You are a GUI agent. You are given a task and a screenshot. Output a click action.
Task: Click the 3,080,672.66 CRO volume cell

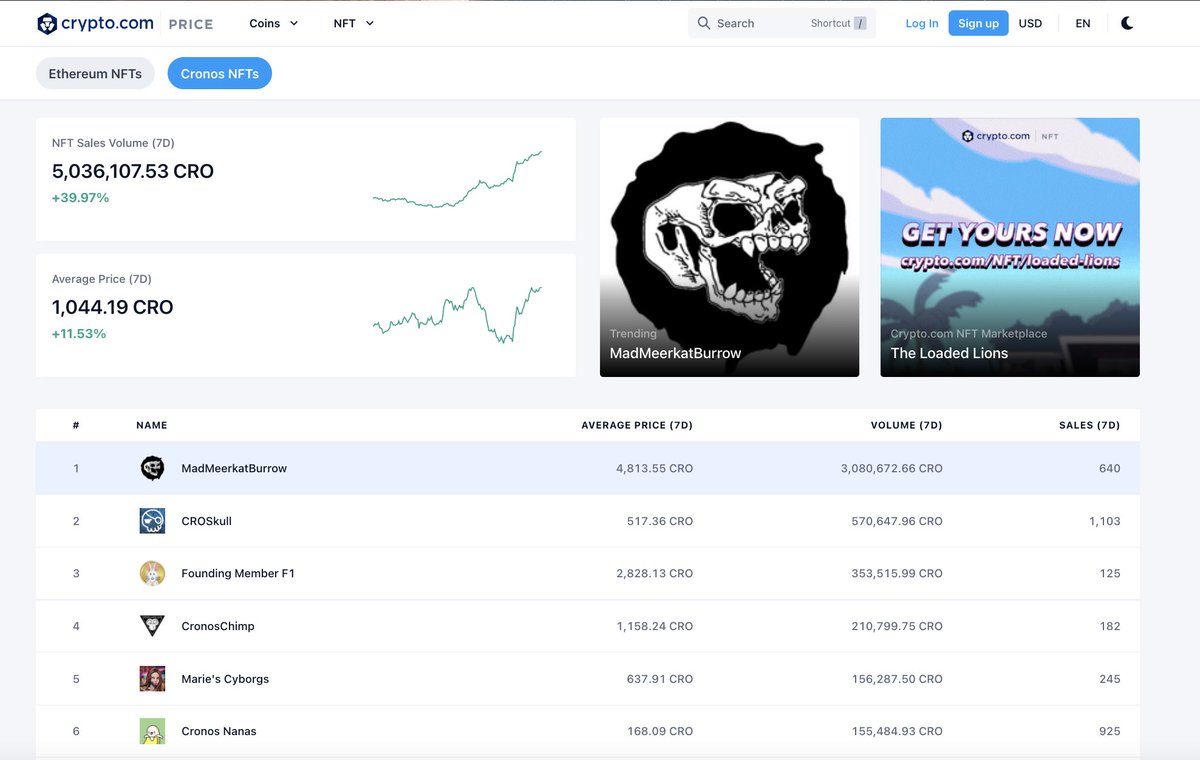(x=892, y=468)
